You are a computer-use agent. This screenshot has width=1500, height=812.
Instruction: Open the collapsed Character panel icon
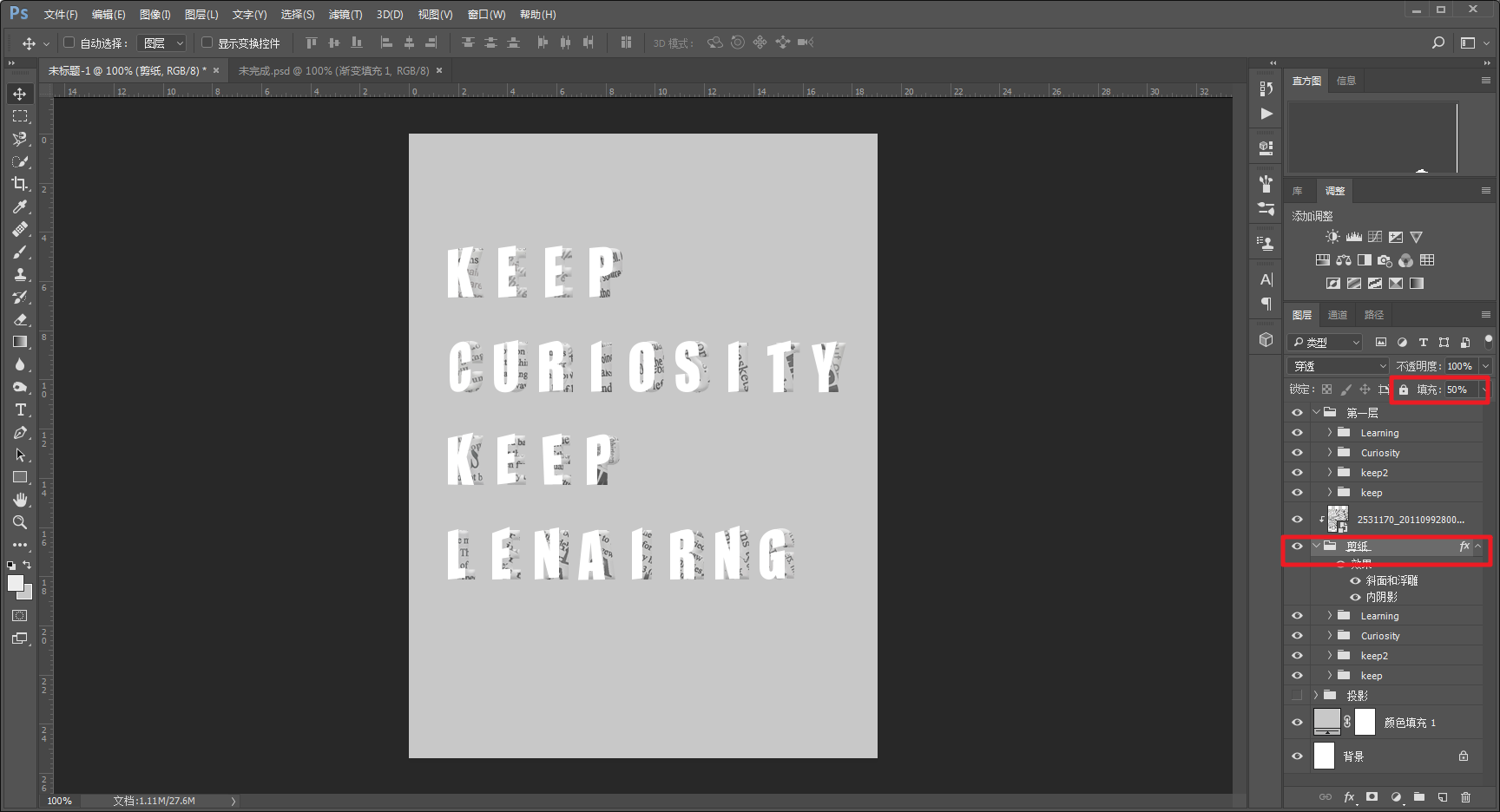(x=1266, y=279)
